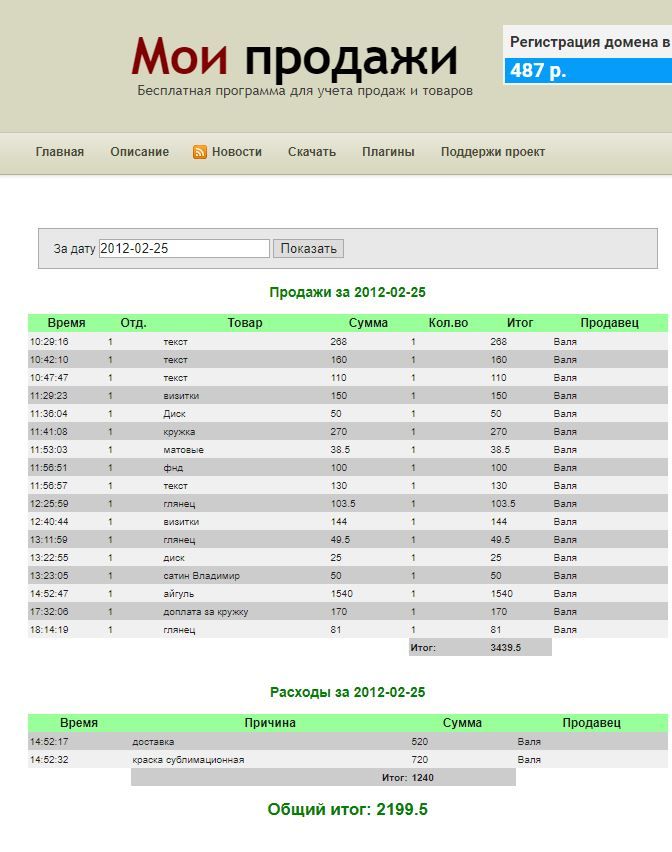Select the 11:29:23 time cell
Image resolution: width=672 pixels, height=852 pixels.
click(49, 396)
